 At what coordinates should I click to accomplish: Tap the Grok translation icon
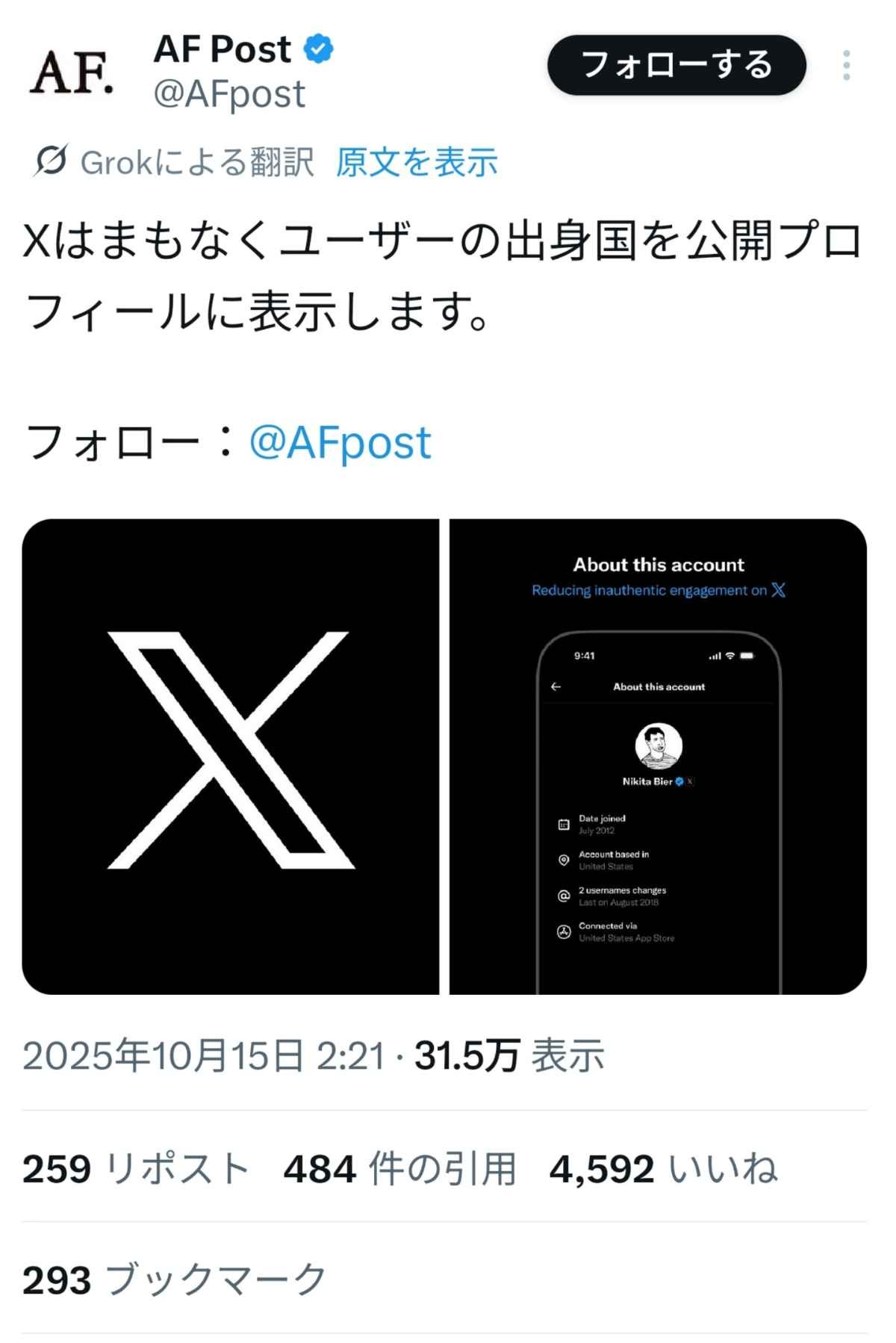51,160
